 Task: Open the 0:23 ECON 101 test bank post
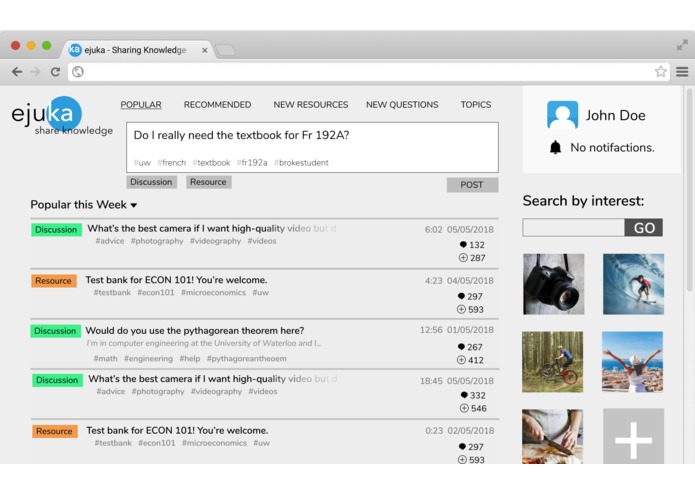point(265,442)
